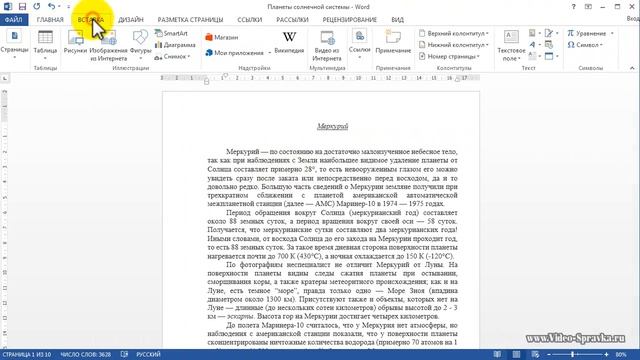Viewport: 640px width, 360px height.
Task: Open Нижний колонтитул footer dropdown
Action: point(453,45)
